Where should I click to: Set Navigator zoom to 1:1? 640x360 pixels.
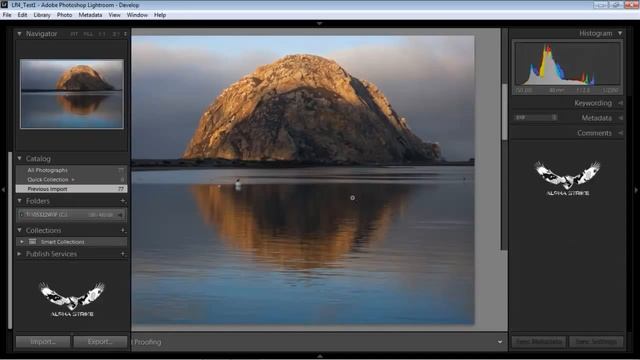102,34
